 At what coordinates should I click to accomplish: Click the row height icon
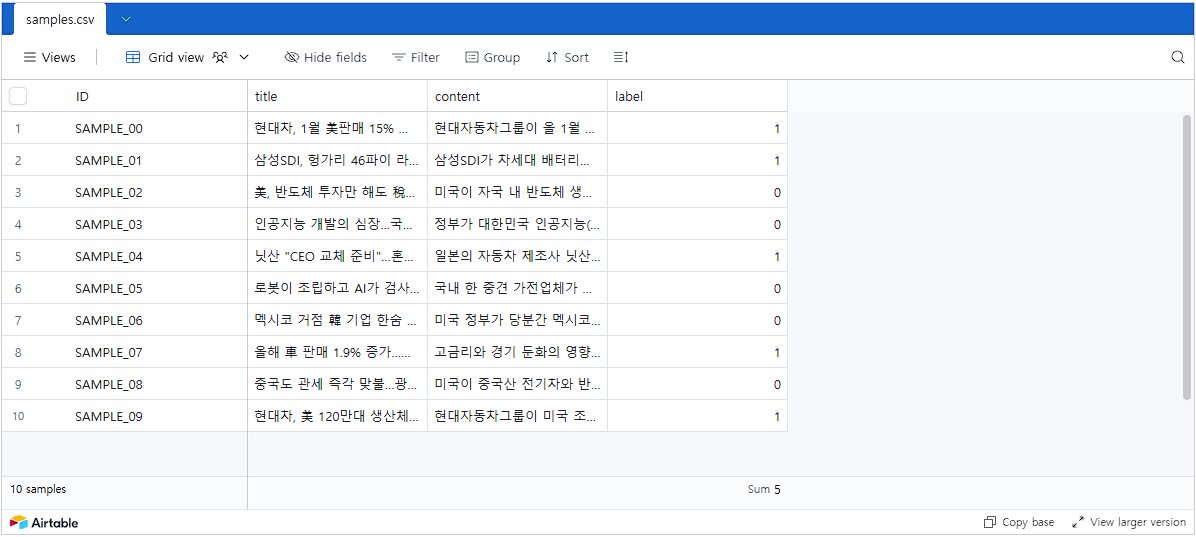tap(621, 57)
